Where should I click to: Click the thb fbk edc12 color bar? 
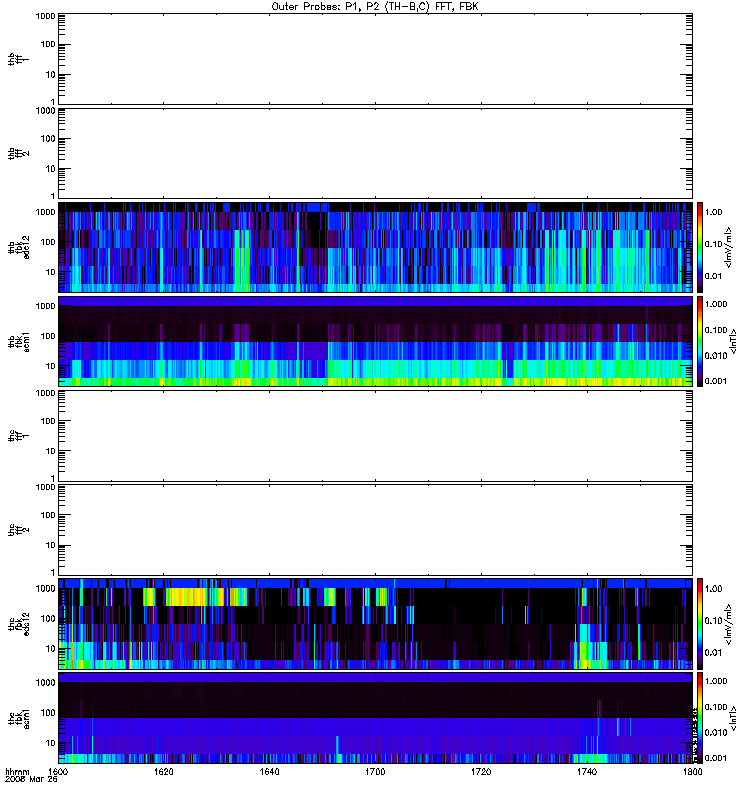pos(700,247)
